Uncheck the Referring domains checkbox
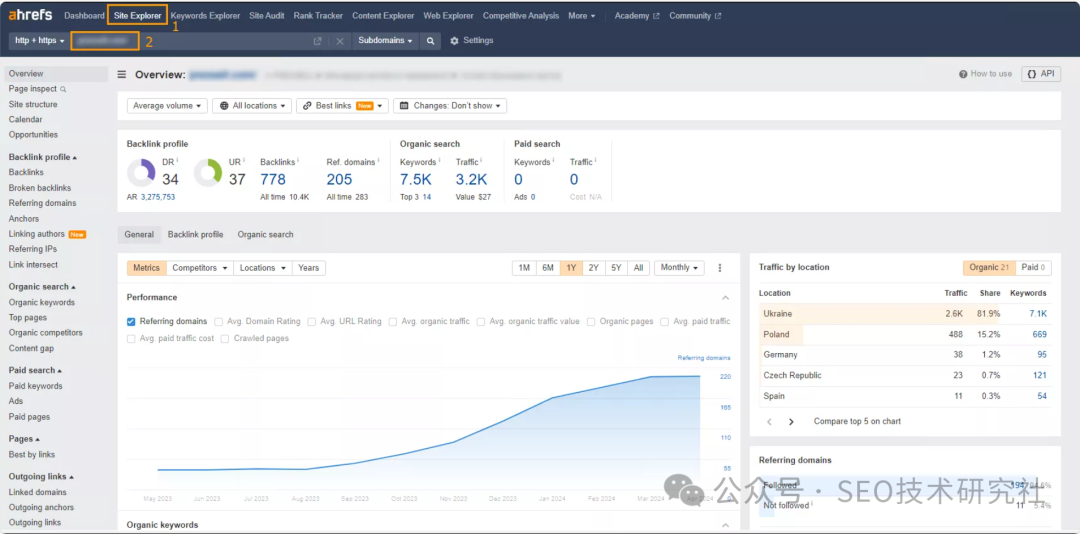 (x=132, y=322)
